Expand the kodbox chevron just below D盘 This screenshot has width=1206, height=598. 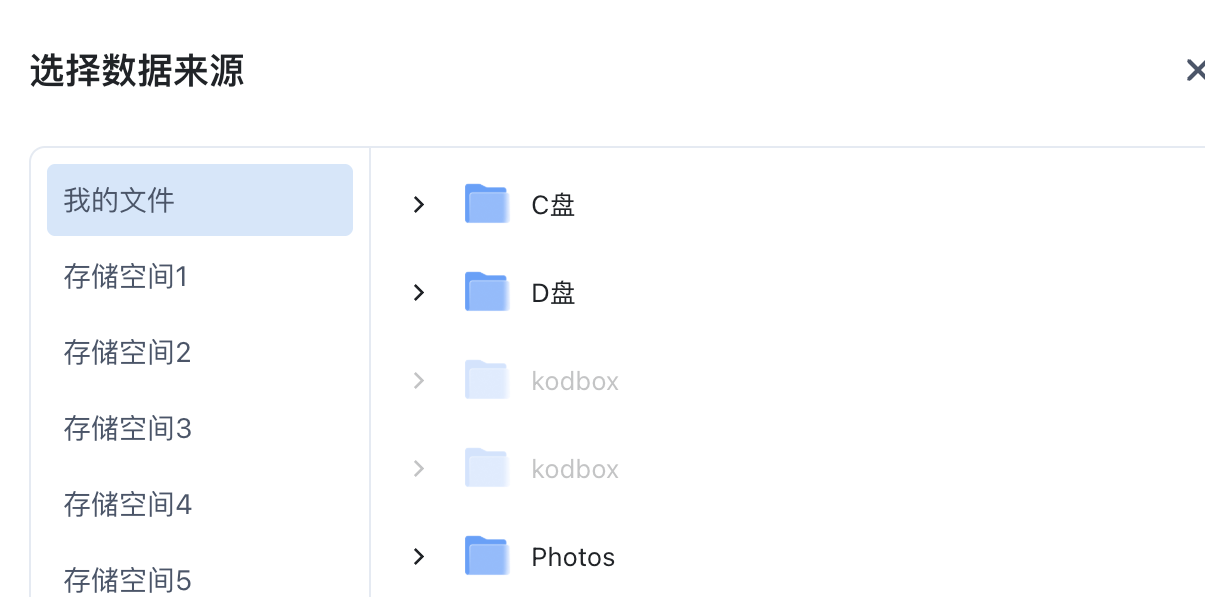pyautogui.click(x=419, y=380)
